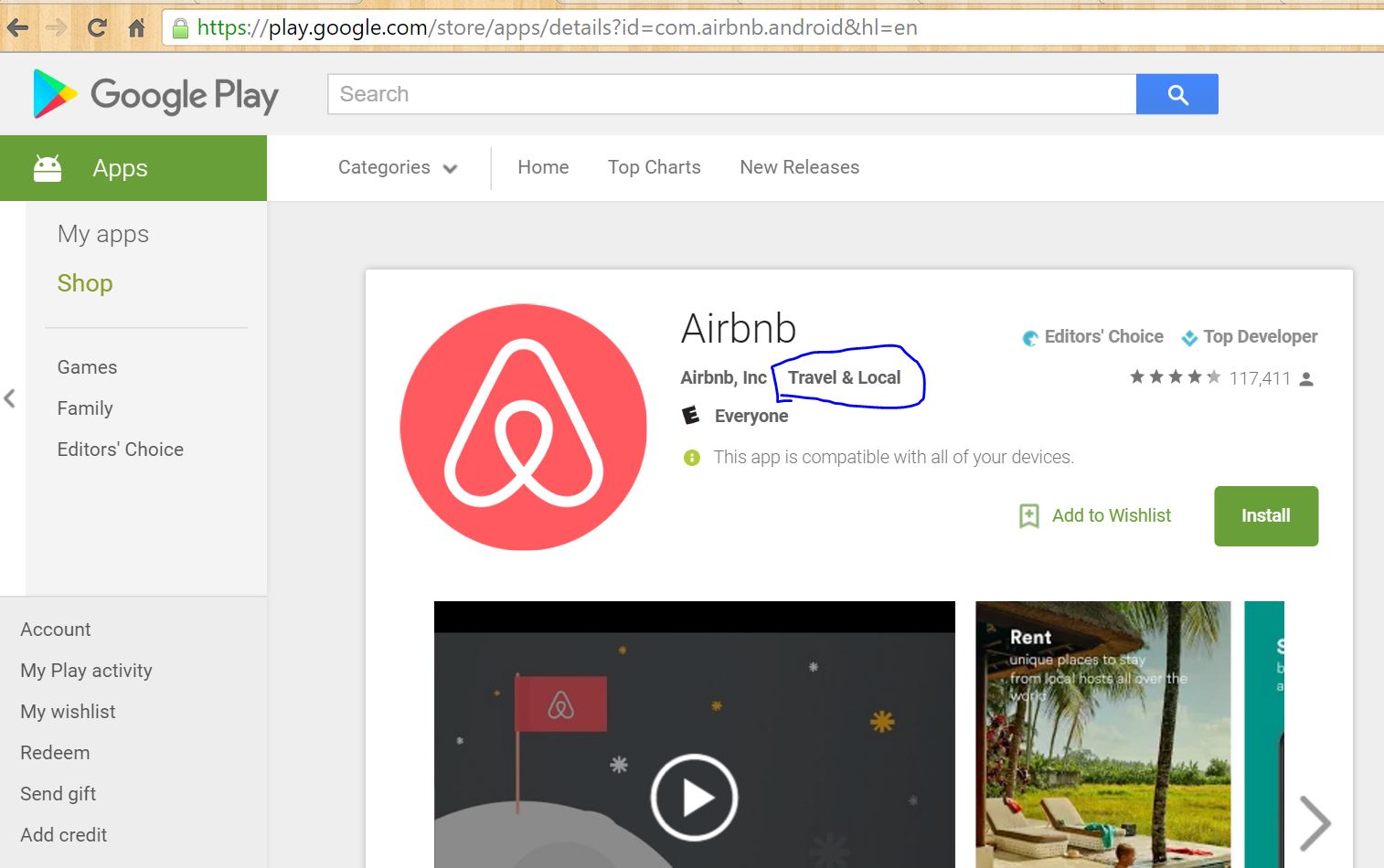The height and width of the screenshot is (868, 1384).
Task: Show next screenshots with right chevron
Action: coord(1315,822)
